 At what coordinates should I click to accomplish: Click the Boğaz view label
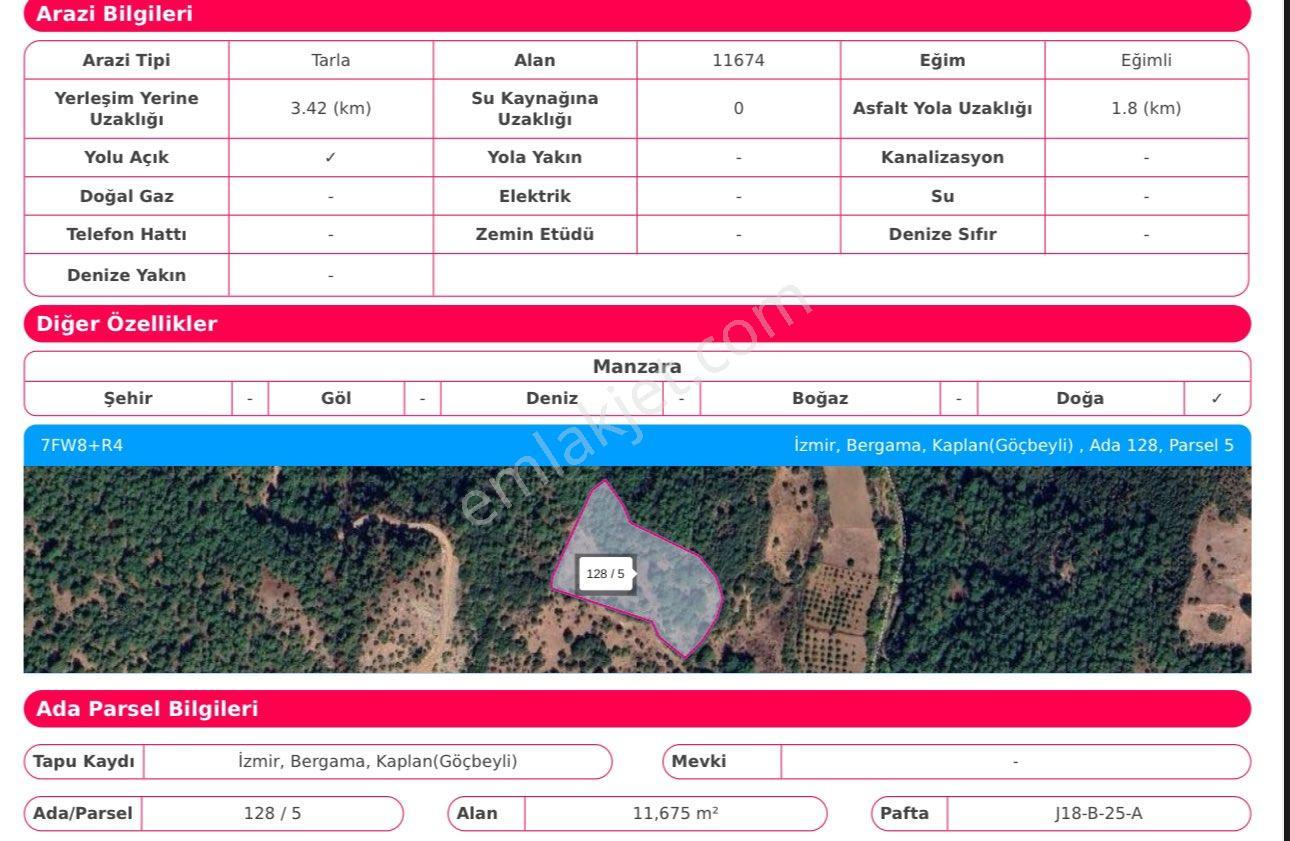click(x=820, y=399)
